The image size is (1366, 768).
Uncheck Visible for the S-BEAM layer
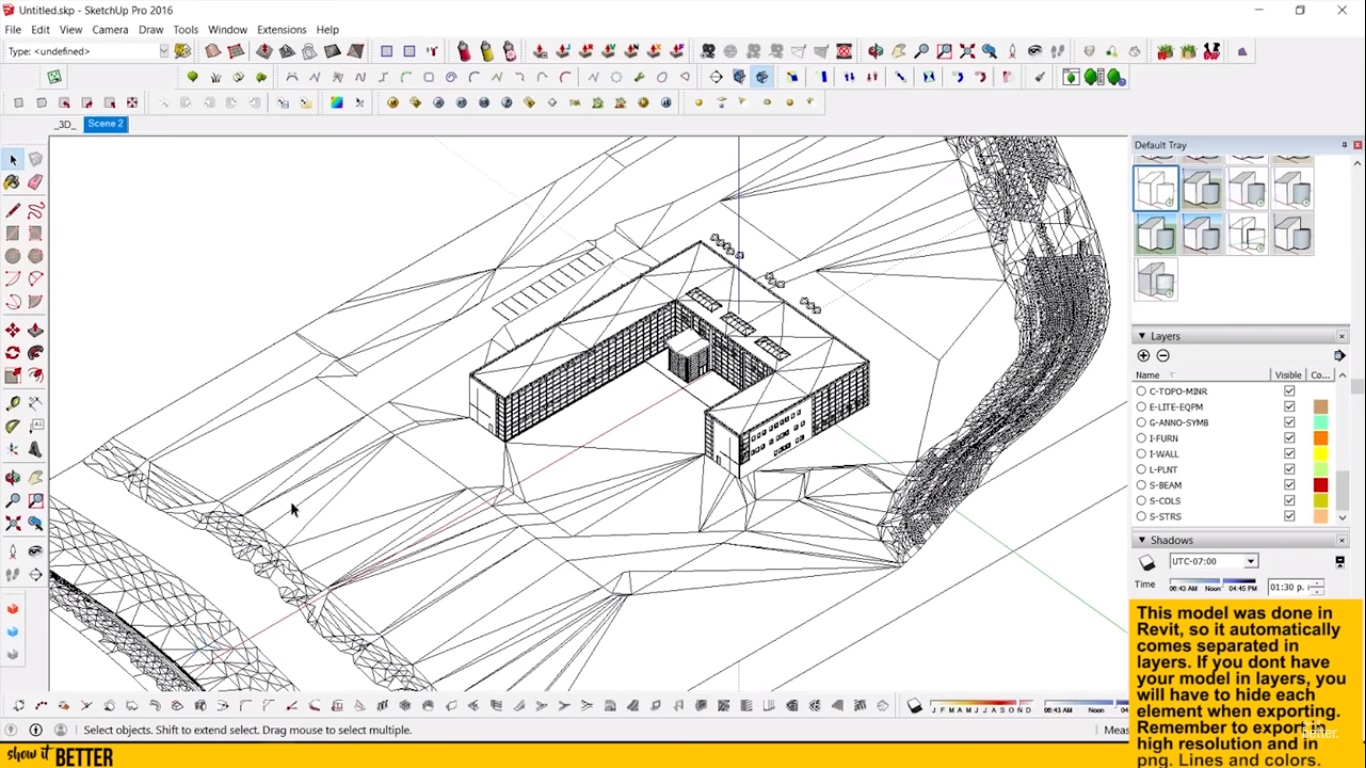coord(1288,485)
